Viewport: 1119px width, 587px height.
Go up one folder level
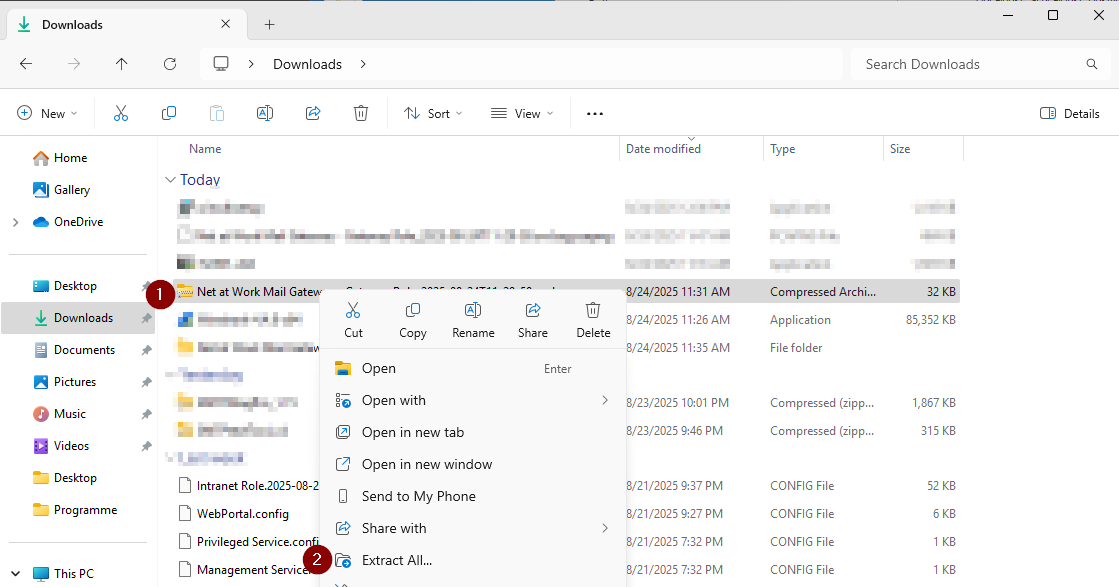122,64
